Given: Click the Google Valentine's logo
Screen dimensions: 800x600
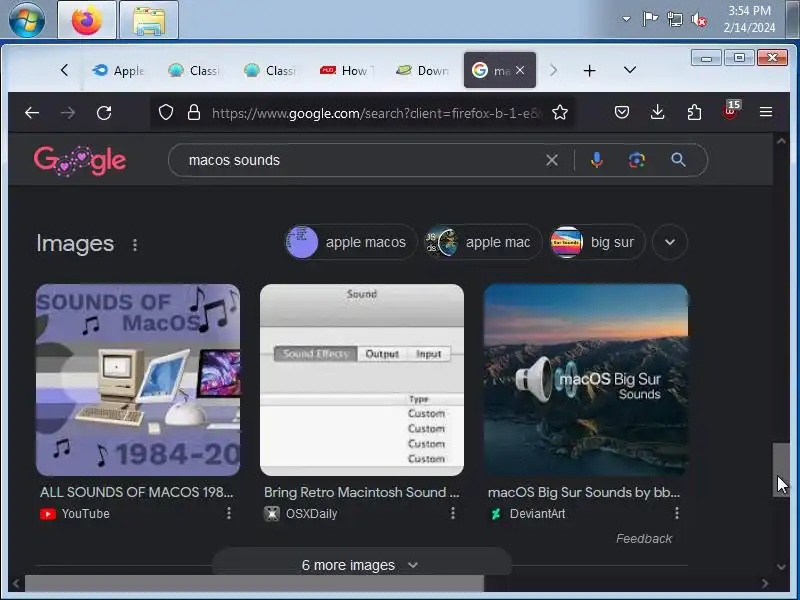Looking at the screenshot, I should pos(80,161).
